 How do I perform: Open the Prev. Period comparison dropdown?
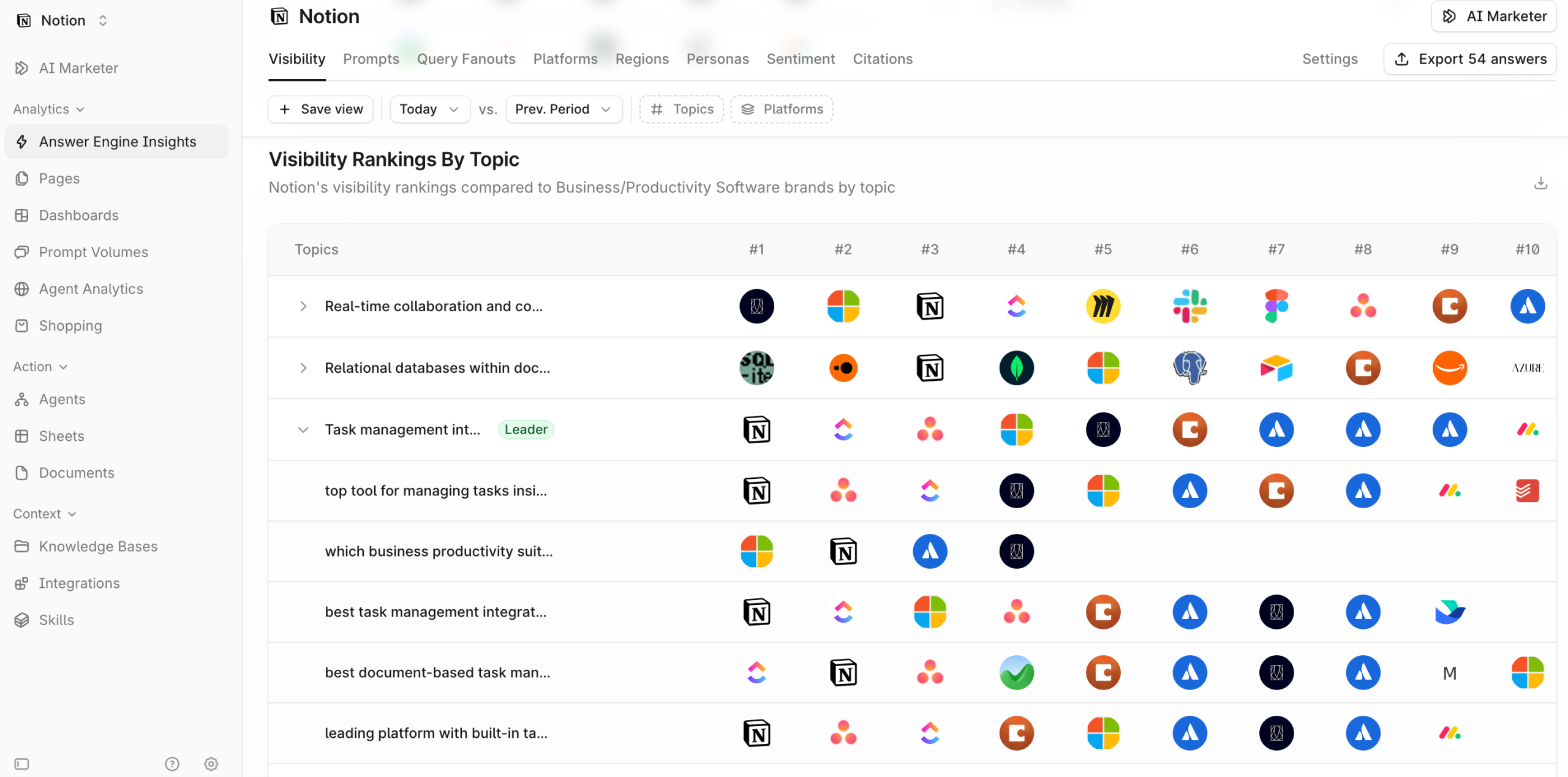click(564, 109)
